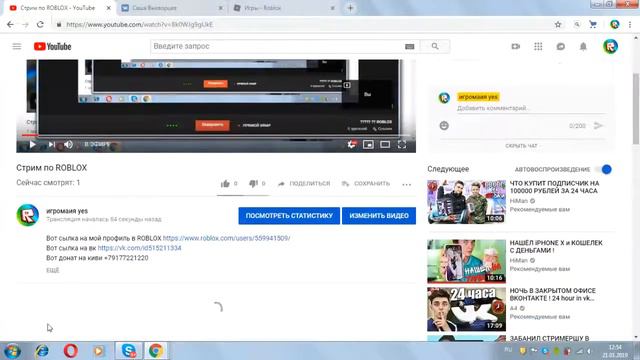Click the shopping cart extension icon
This screenshot has width=640, height=360.
[x=593, y=24]
